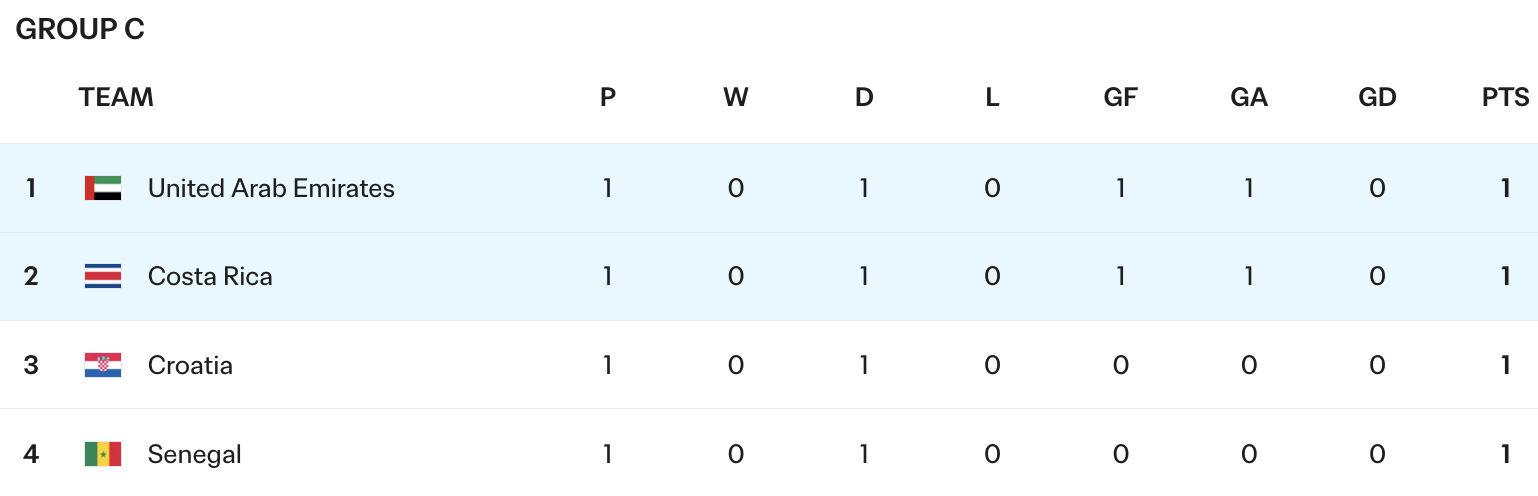
Task: Click the GROUP C heading
Action: pos(80,30)
